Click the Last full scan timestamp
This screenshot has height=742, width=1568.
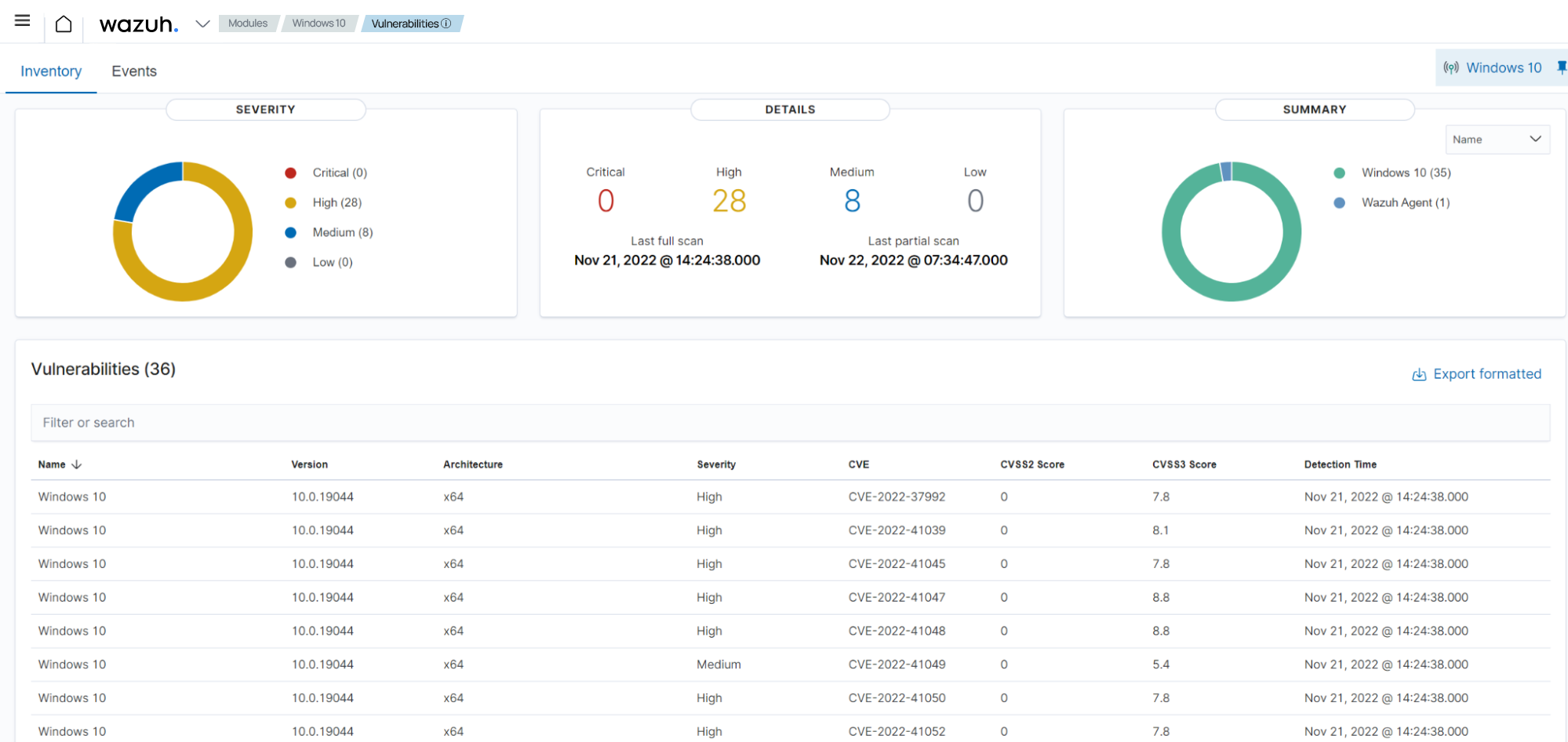pos(667,260)
